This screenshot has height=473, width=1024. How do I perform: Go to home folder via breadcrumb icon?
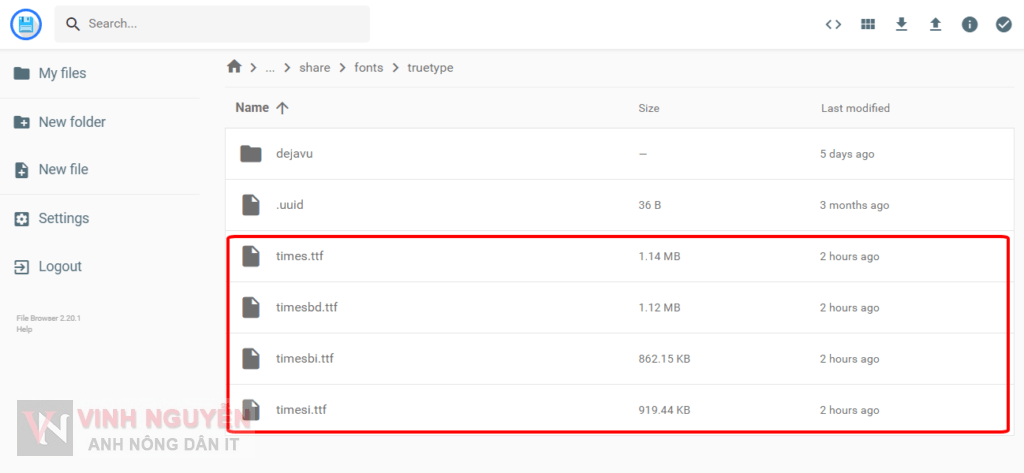pos(234,67)
